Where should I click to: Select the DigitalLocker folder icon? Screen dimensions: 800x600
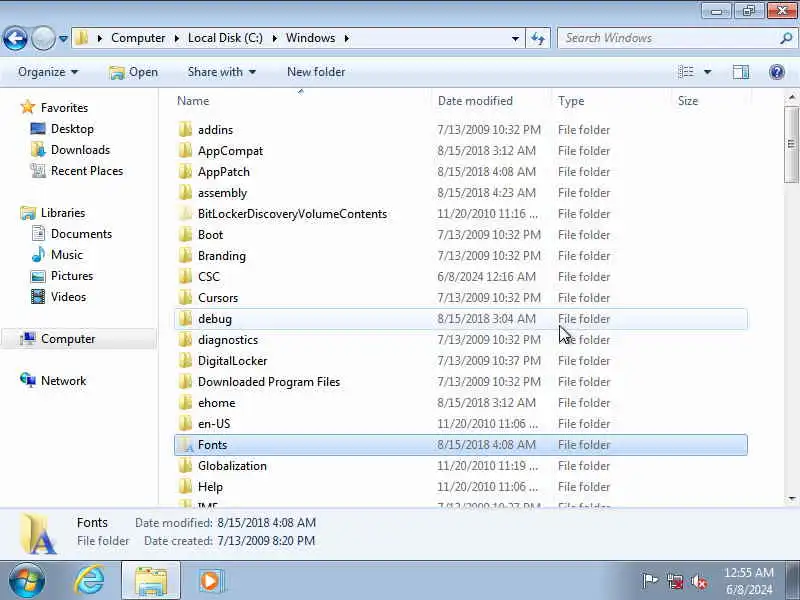point(185,361)
